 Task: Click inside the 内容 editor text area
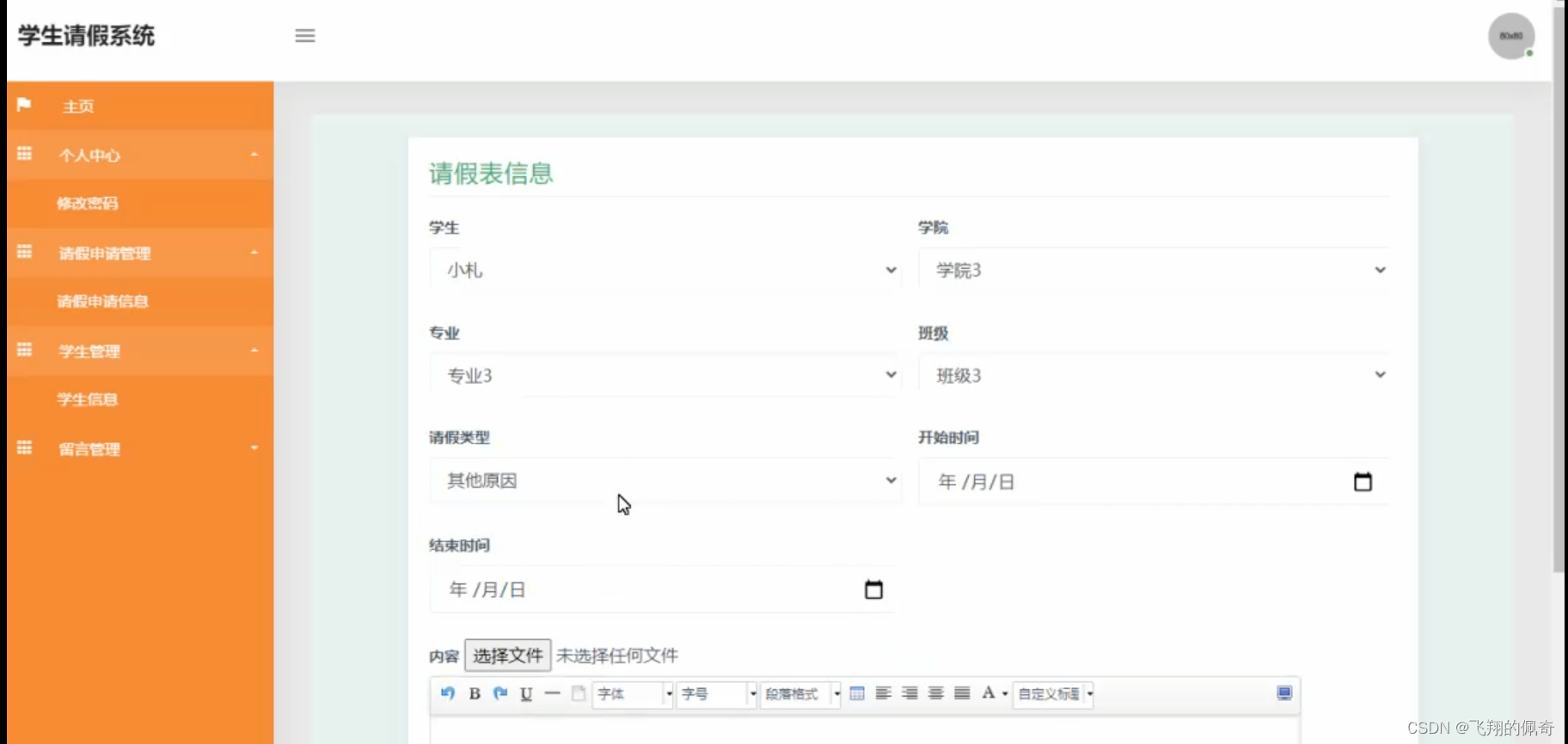click(865, 730)
